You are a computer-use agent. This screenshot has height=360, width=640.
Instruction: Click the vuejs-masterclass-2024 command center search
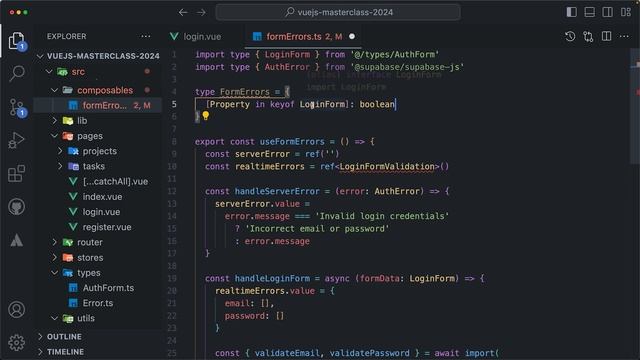click(x=338, y=12)
